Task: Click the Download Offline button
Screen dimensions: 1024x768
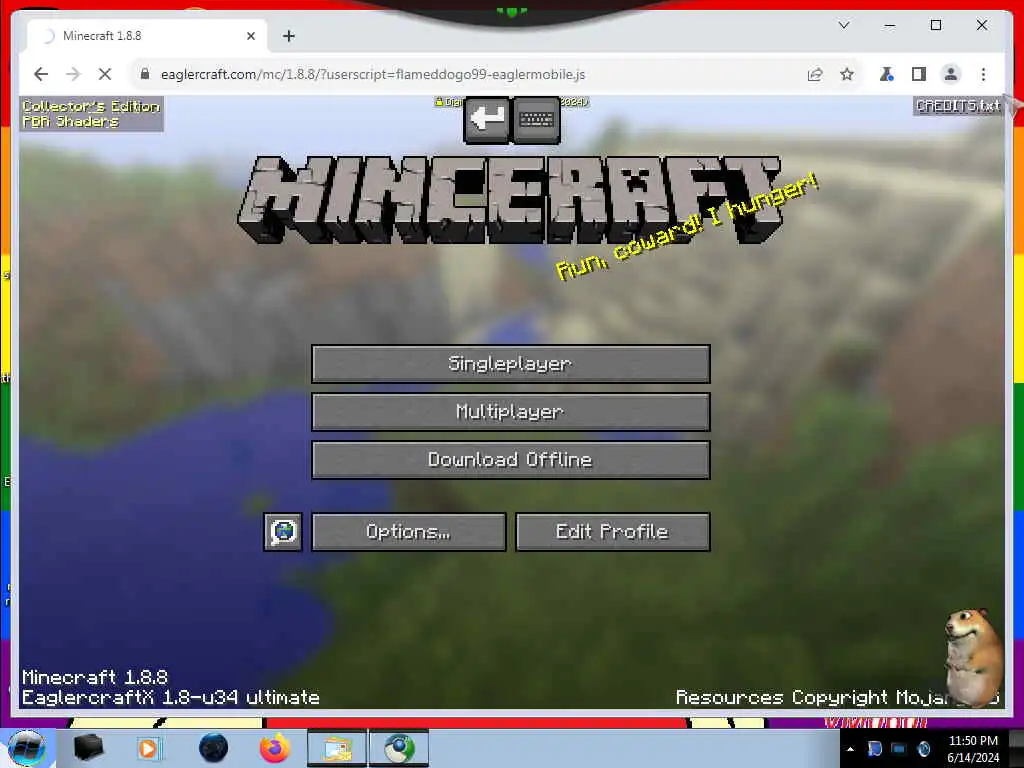Action: point(511,460)
